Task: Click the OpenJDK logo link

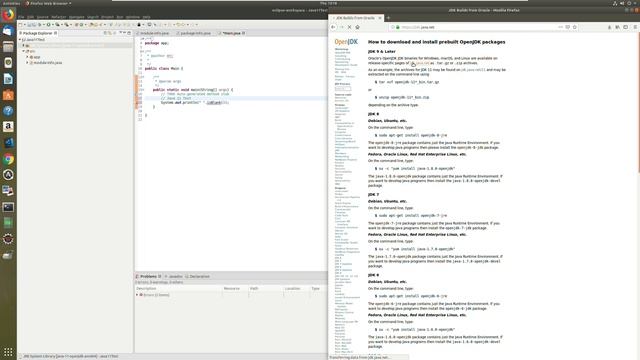Action: click(346, 42)
